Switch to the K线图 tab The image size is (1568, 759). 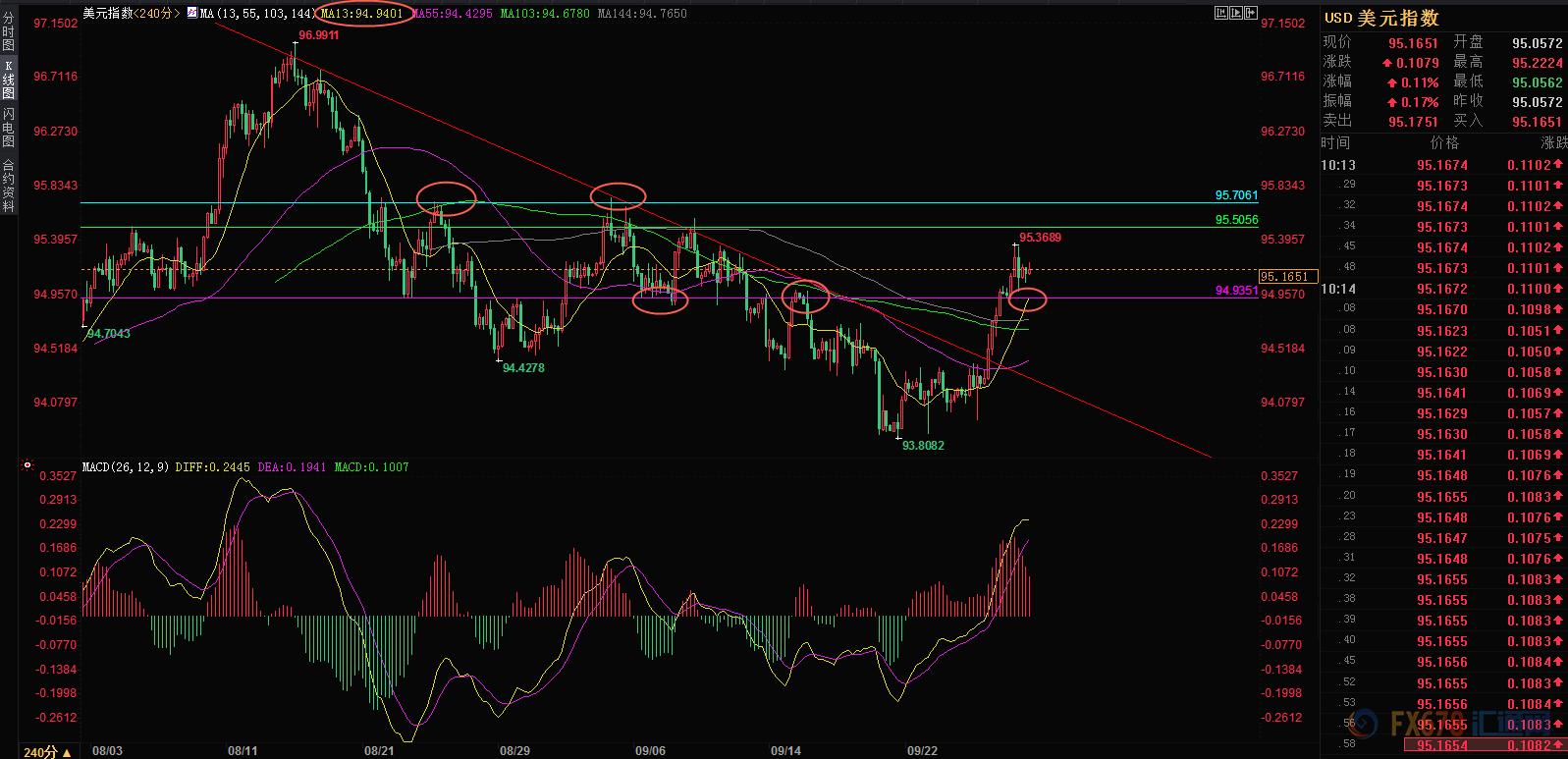[x=9, y=80]
